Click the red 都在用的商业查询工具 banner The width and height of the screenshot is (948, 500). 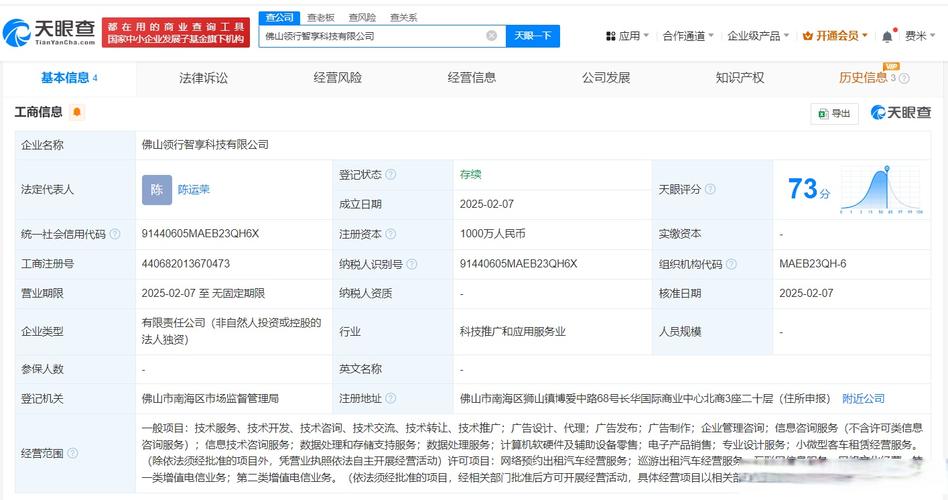click(176, 33)
